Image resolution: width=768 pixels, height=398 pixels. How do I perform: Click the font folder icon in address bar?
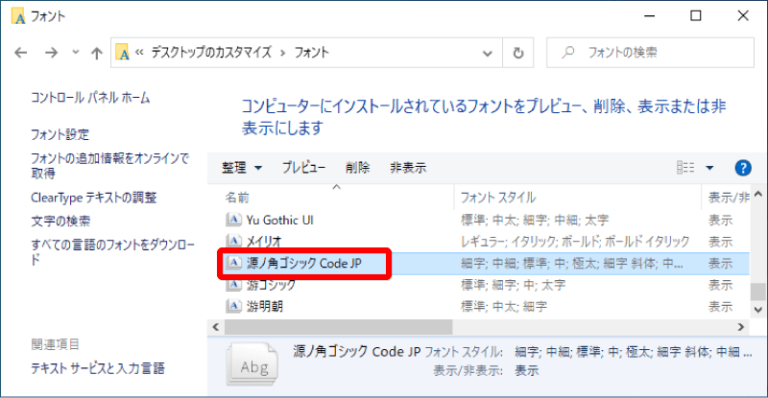(122, 52)
